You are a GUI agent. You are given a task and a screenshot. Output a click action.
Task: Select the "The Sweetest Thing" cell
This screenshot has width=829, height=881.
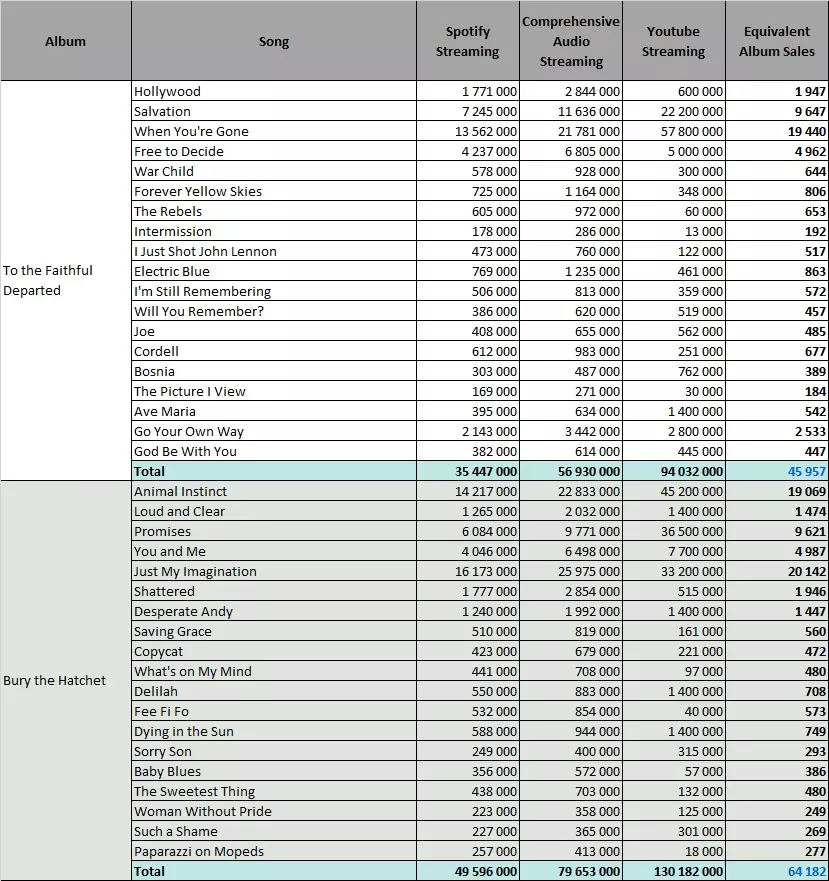tap(274, 791)
